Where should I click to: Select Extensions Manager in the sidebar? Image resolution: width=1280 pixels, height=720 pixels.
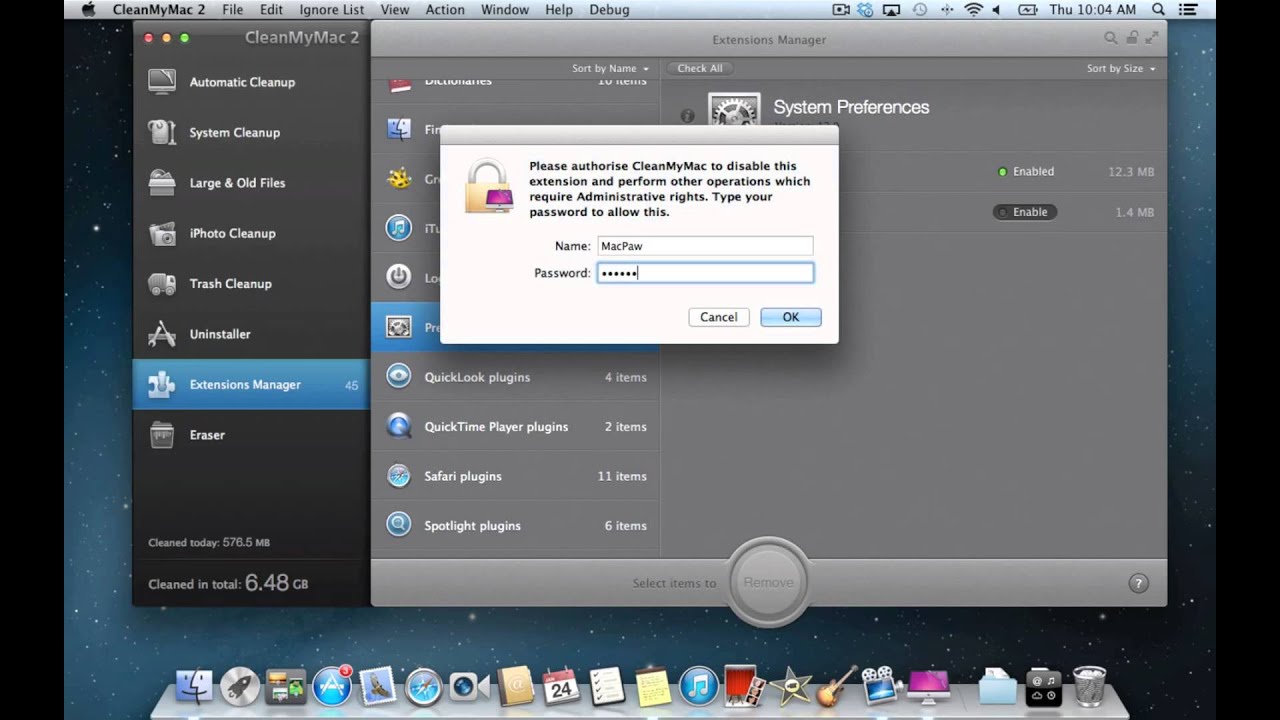pos(251,384)
